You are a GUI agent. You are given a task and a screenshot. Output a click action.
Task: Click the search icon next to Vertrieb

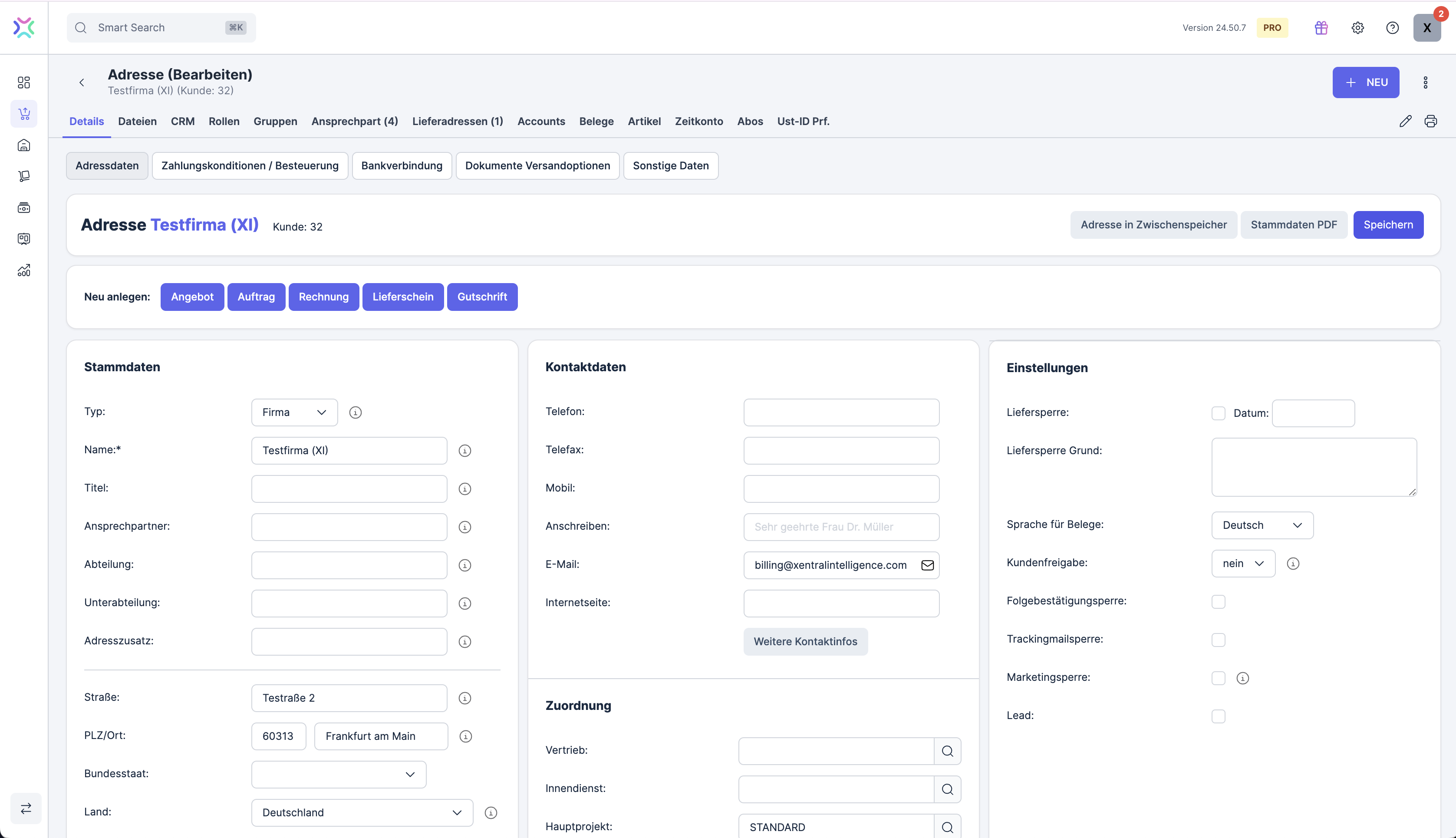tap(947, 751)
